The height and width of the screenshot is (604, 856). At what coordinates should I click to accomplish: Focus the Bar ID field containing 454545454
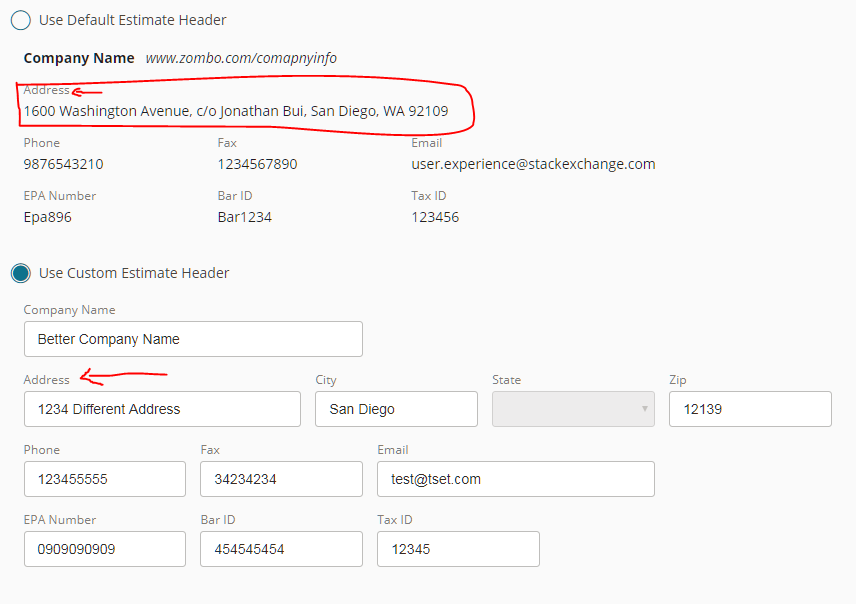tap(281, 549)
